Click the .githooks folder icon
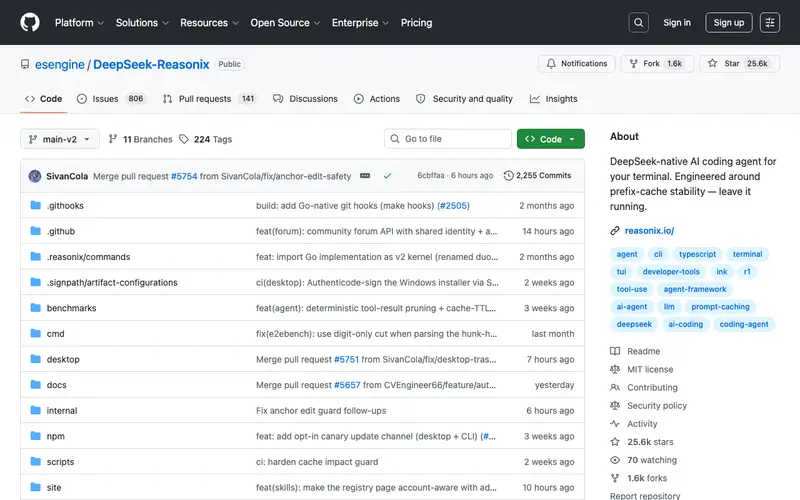800x500 pixels. pos(35,205)
